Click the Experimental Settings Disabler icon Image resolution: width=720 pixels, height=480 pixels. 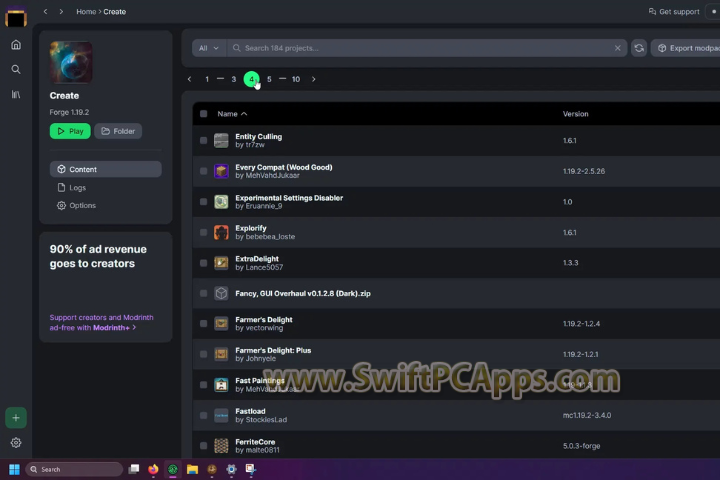(x=221, y=202)
